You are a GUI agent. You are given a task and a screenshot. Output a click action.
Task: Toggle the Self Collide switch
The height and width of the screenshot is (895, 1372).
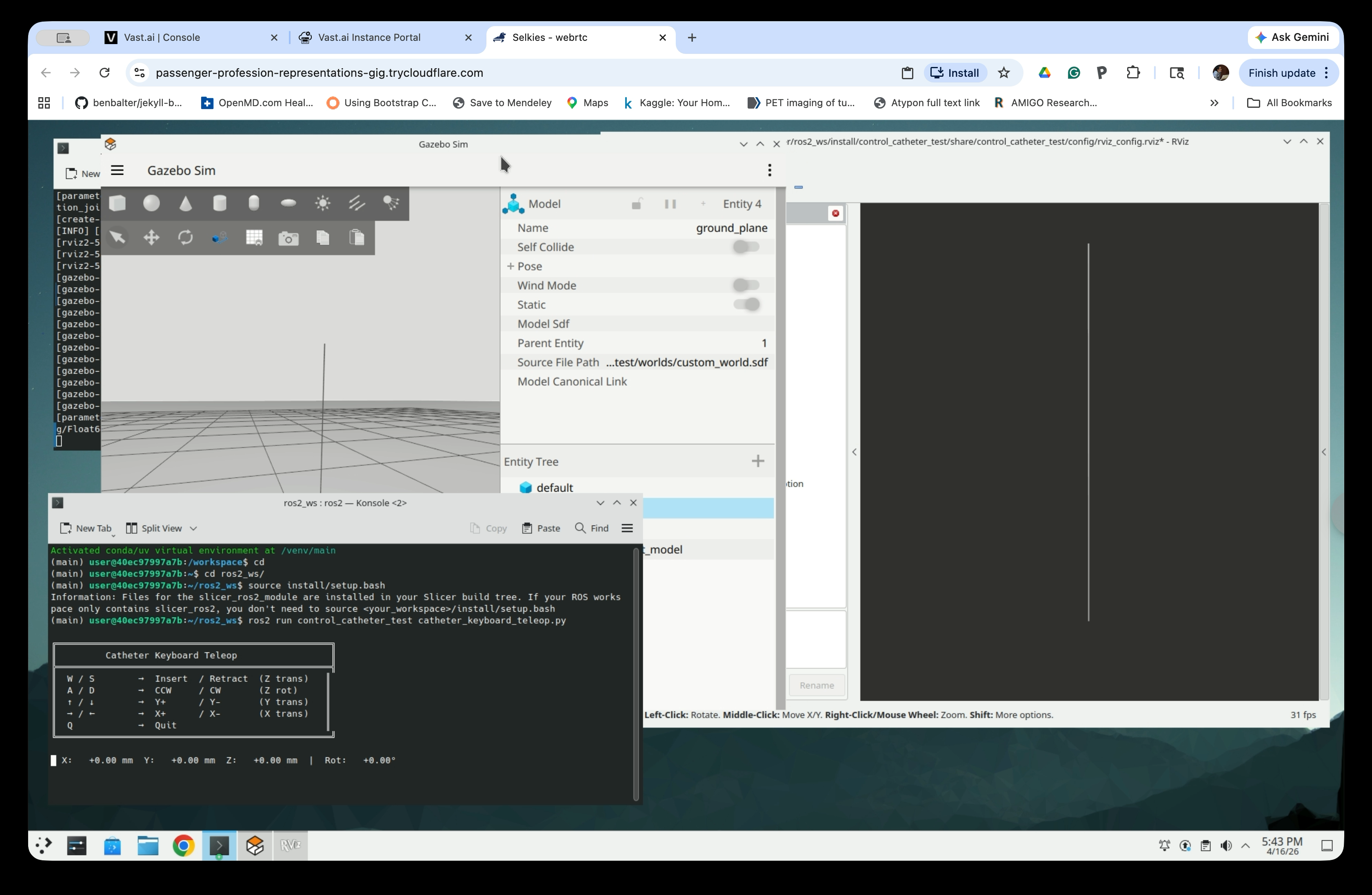coord(746,247)
